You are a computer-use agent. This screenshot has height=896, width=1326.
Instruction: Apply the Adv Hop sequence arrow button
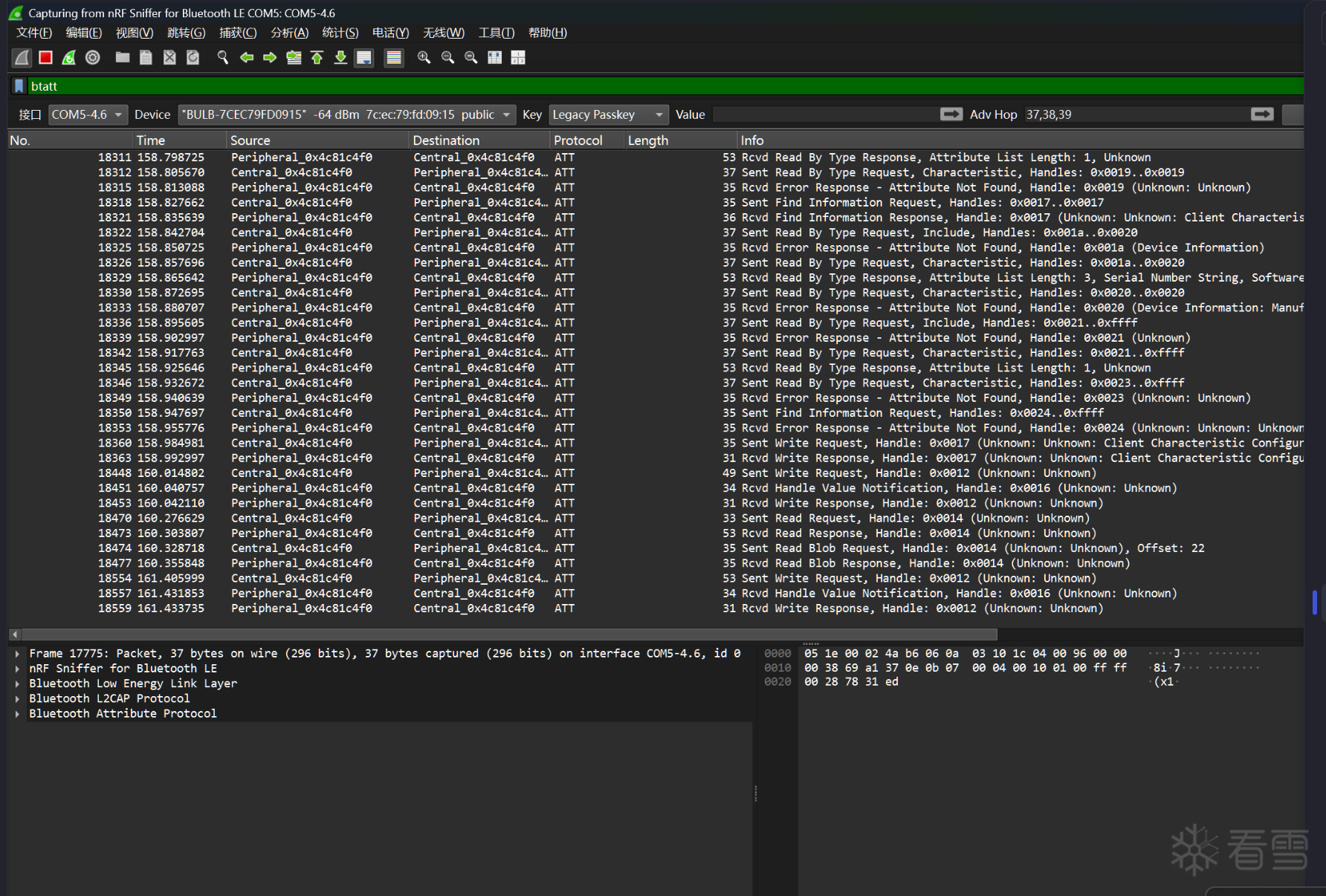coord(1262,114)
